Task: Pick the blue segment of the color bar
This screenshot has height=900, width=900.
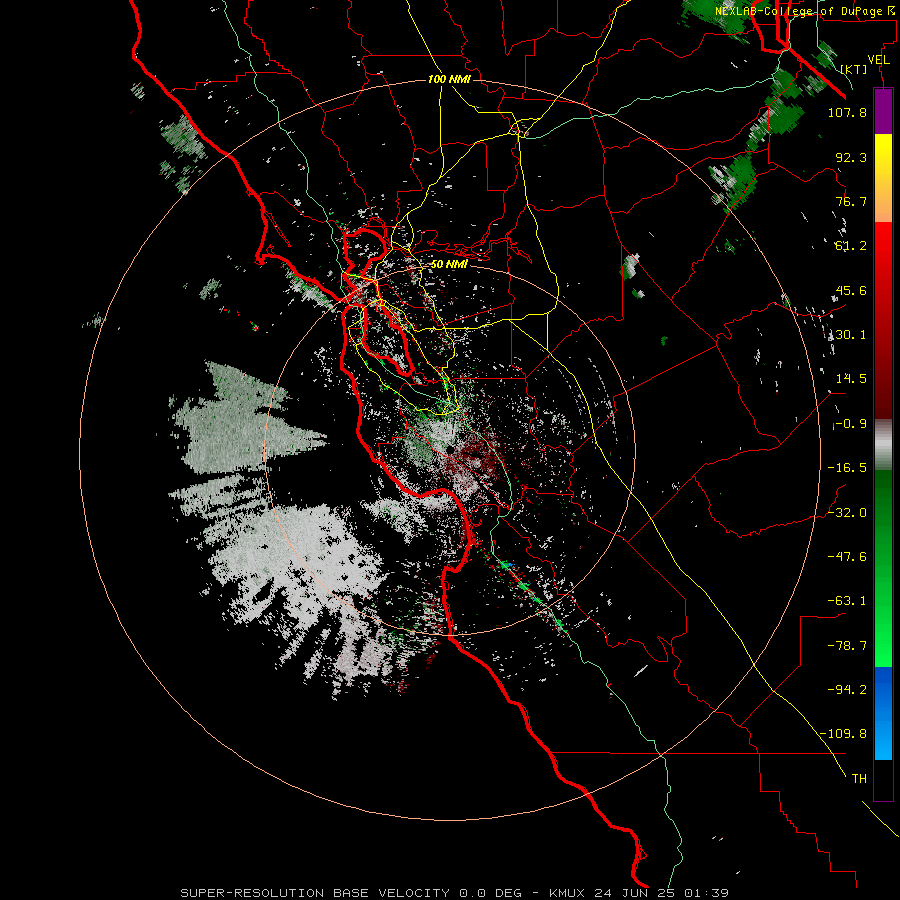Action: [883, 713]
